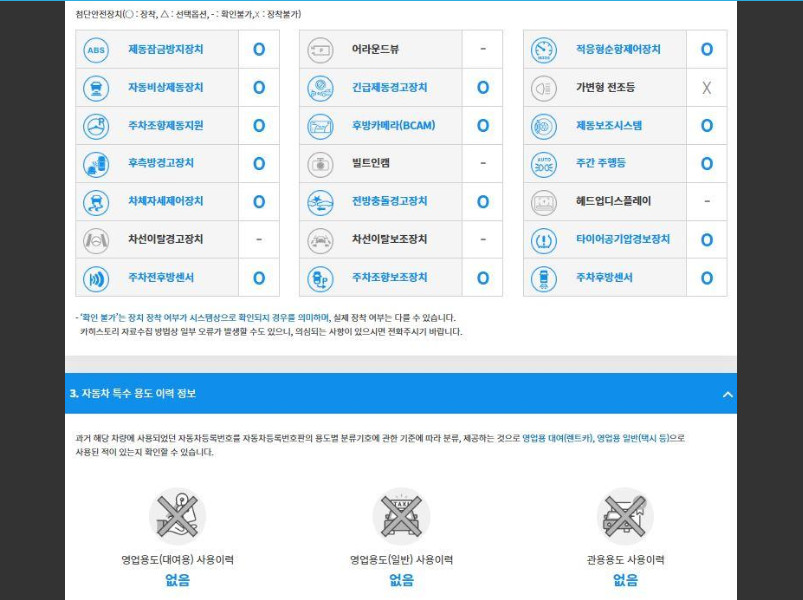Collapse section 3 with the chevron arrow

727,394
